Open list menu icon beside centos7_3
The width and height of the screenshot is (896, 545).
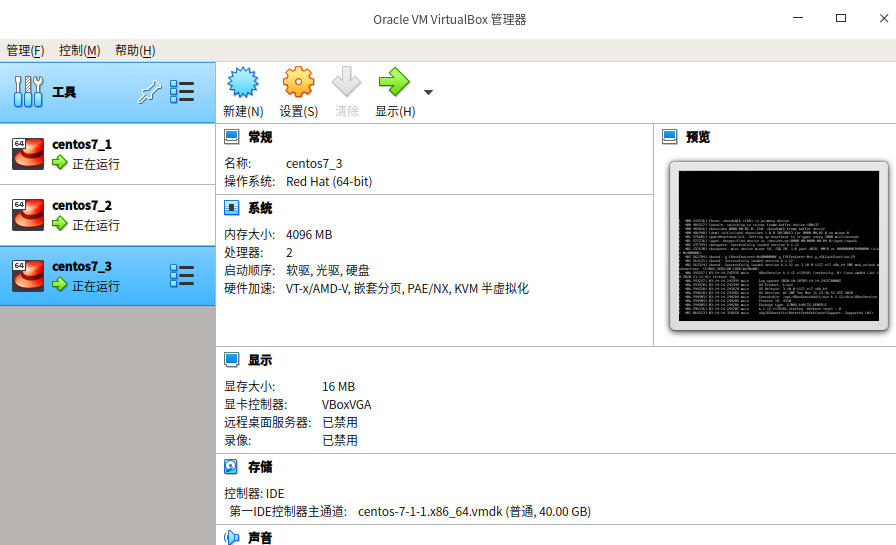182,276
